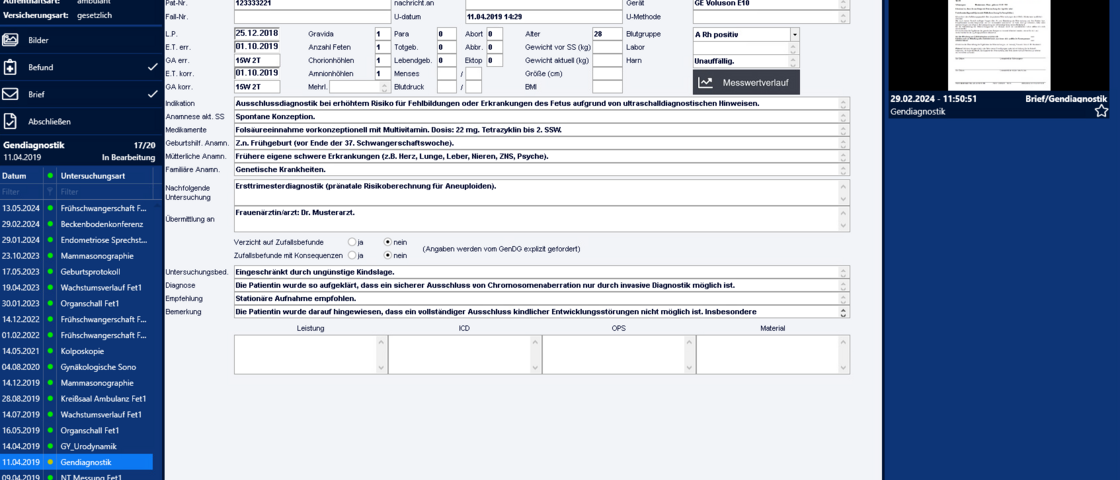Click Abschließen to finalize examination
The image size is (1120, 480).
click(76, 121)
